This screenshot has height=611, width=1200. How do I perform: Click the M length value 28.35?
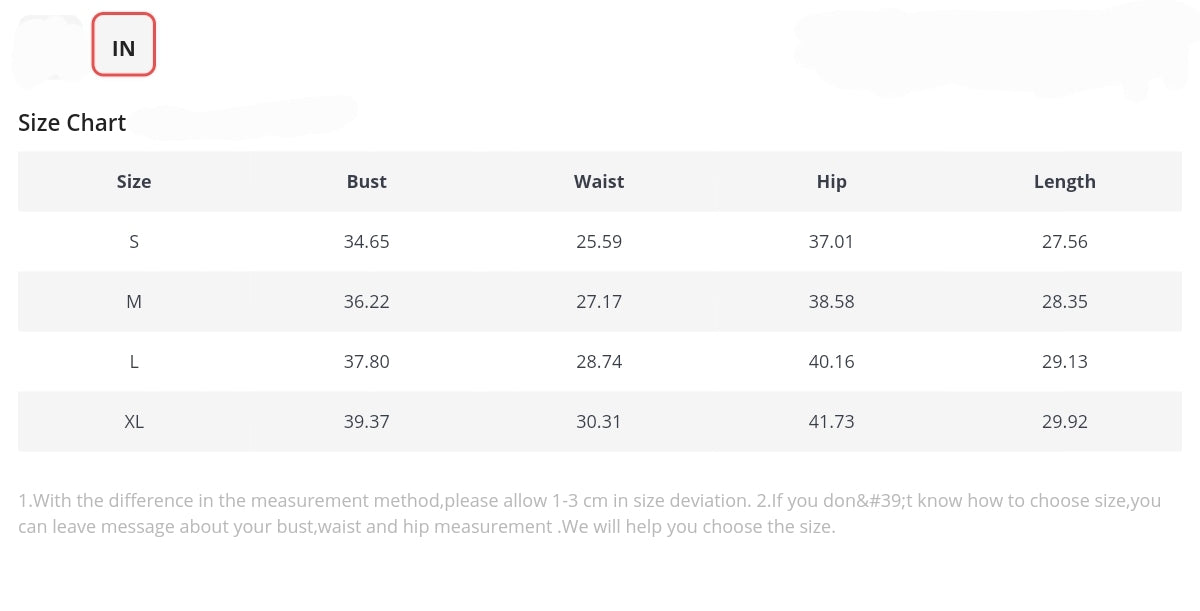[1064, 302]
